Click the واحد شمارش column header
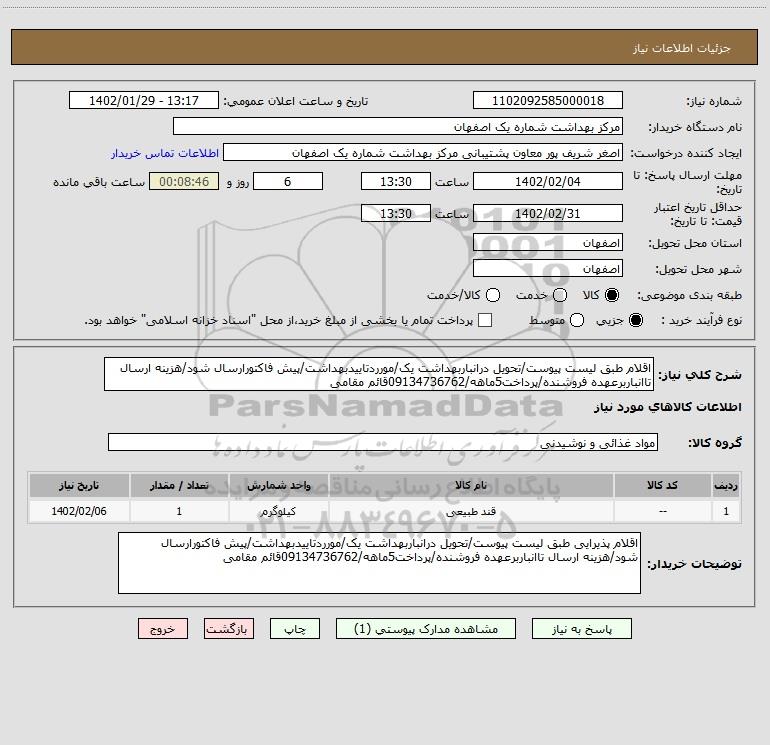 pos(278,485)
